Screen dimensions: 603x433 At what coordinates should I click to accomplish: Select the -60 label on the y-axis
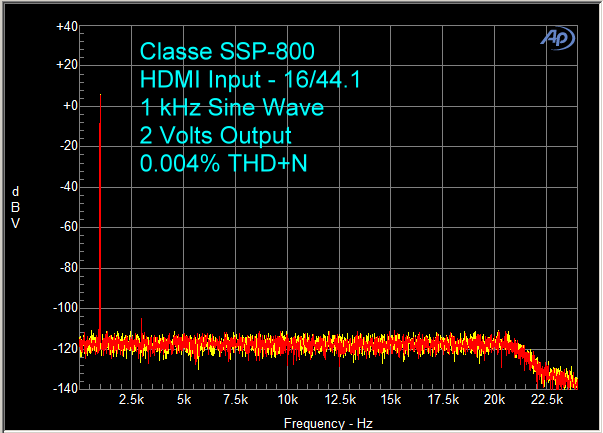67,227
